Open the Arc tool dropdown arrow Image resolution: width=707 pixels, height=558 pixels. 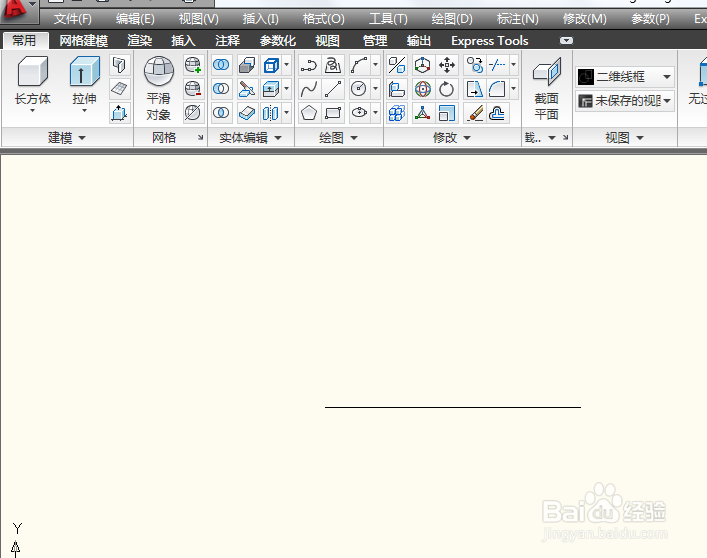375,65
